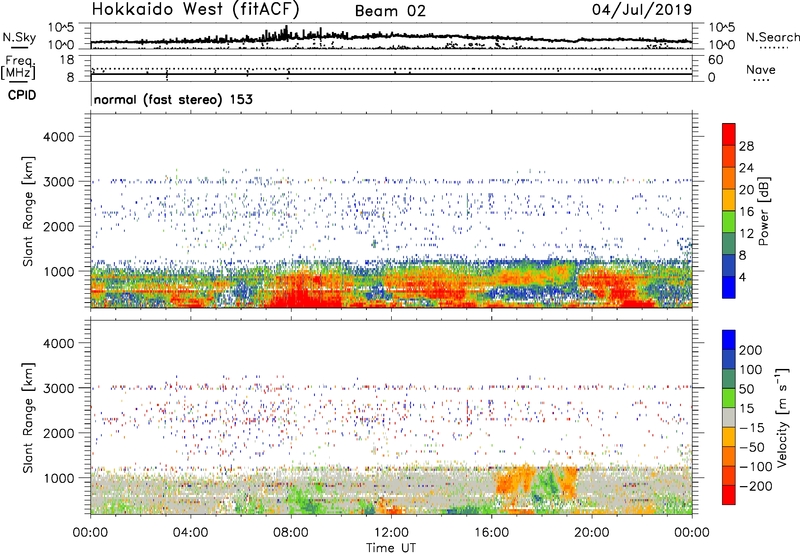Click the "16:00" time tick label

pos(491,532)
